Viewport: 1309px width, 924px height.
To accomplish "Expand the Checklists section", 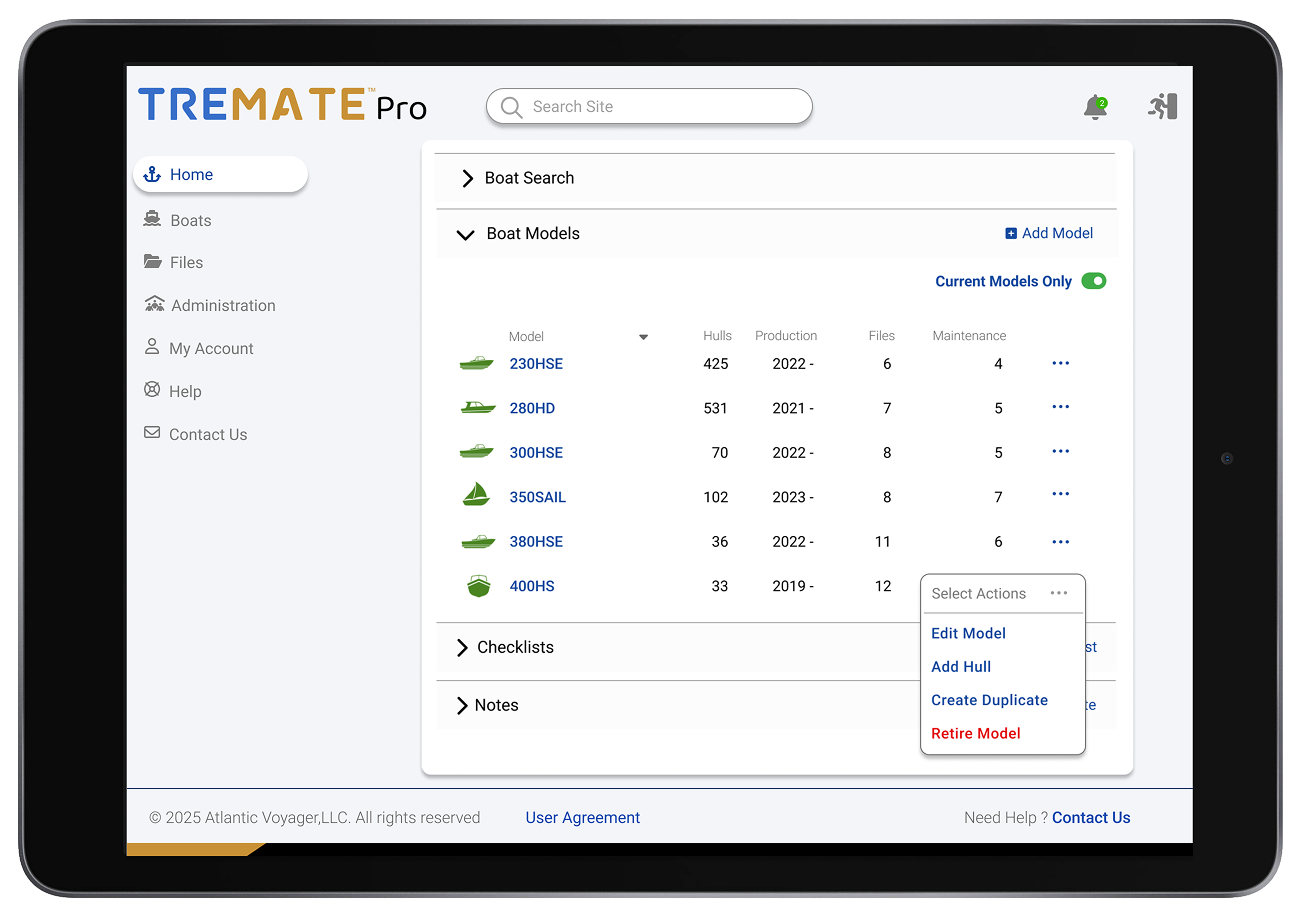I will coord(462,648).
